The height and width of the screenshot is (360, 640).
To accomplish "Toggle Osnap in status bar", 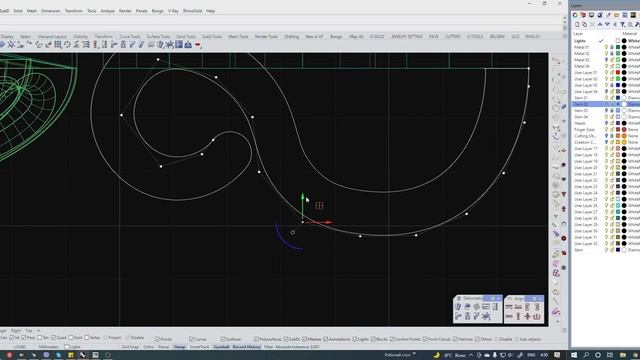I will click(x=179, y=347).
